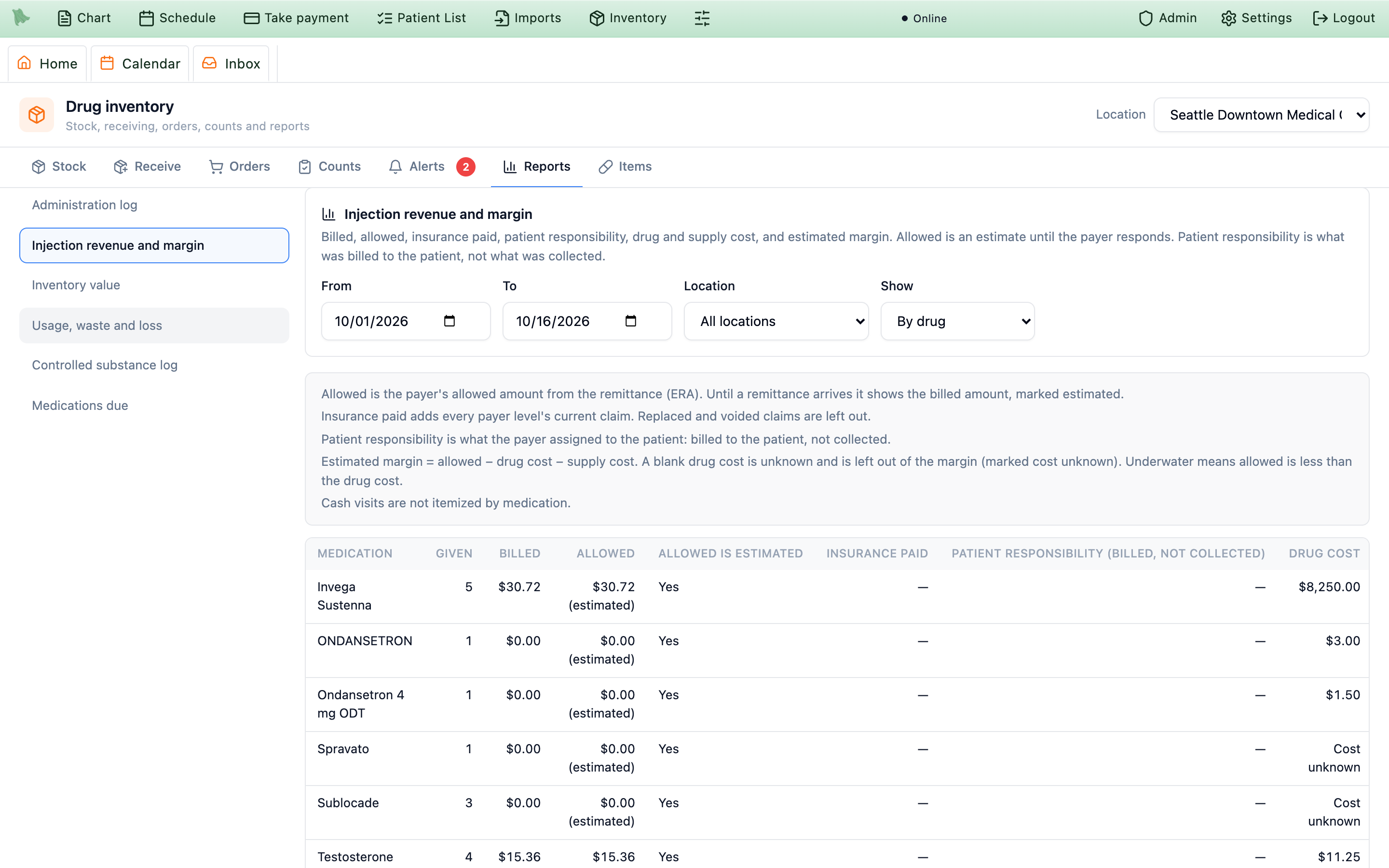1389x868 pixels.
Task: Open the sliders customize icon in top bar
Action: [702, 18]
